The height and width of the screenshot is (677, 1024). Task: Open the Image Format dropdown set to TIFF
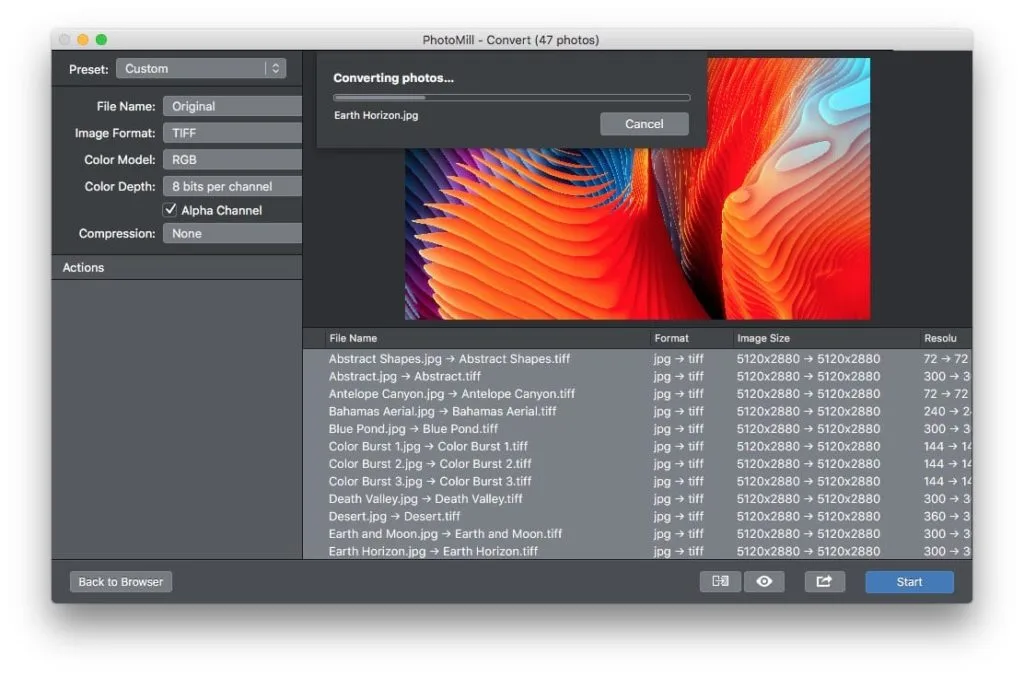point(231,132)
